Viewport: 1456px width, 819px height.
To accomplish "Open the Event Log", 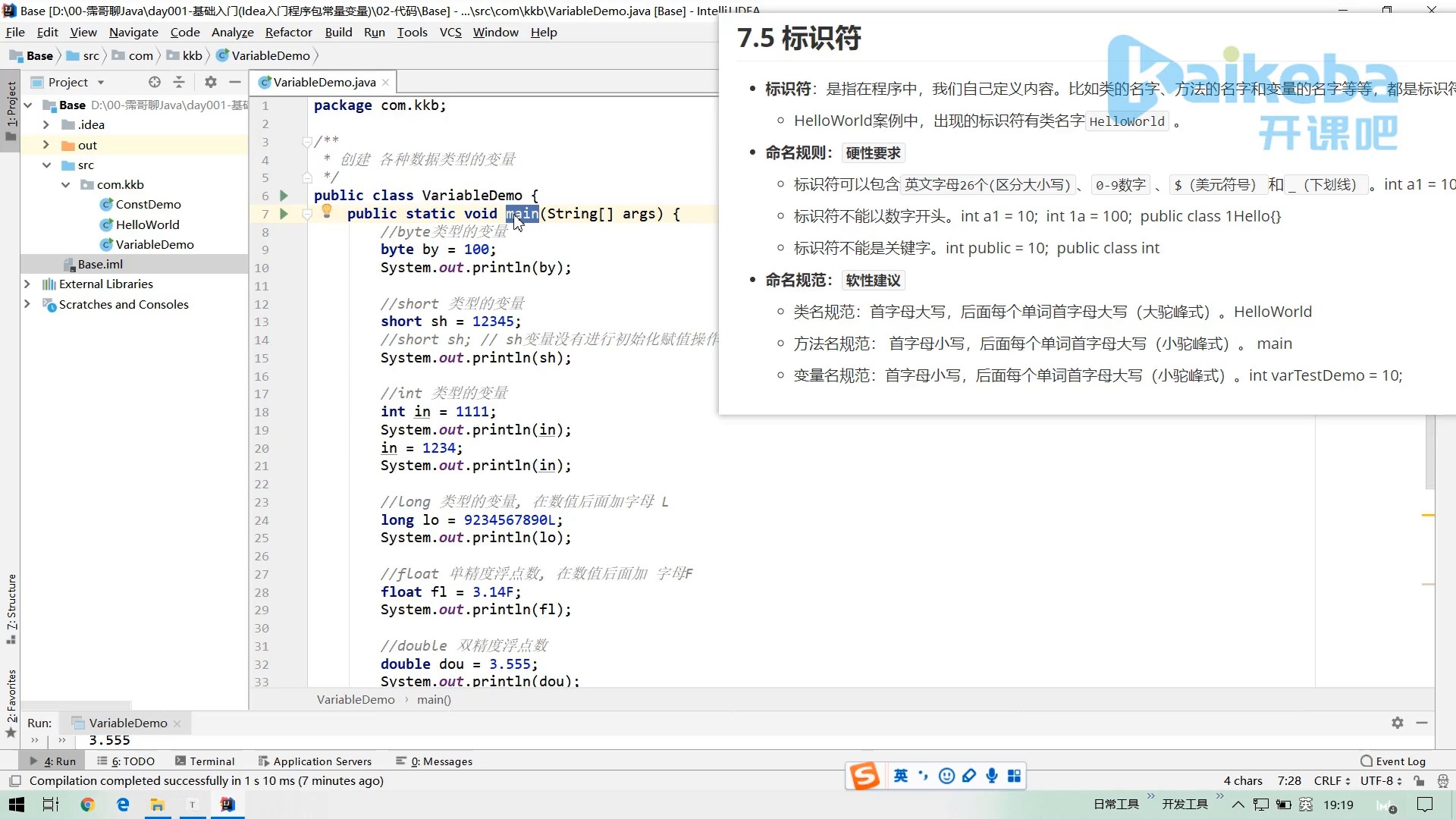I will [x=1393, y=761].
